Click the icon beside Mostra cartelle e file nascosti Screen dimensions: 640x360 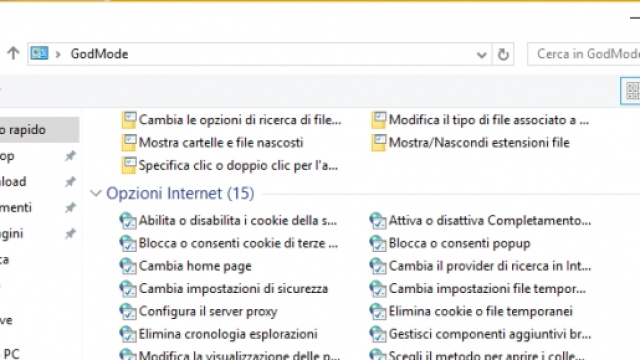click(129, 143)
